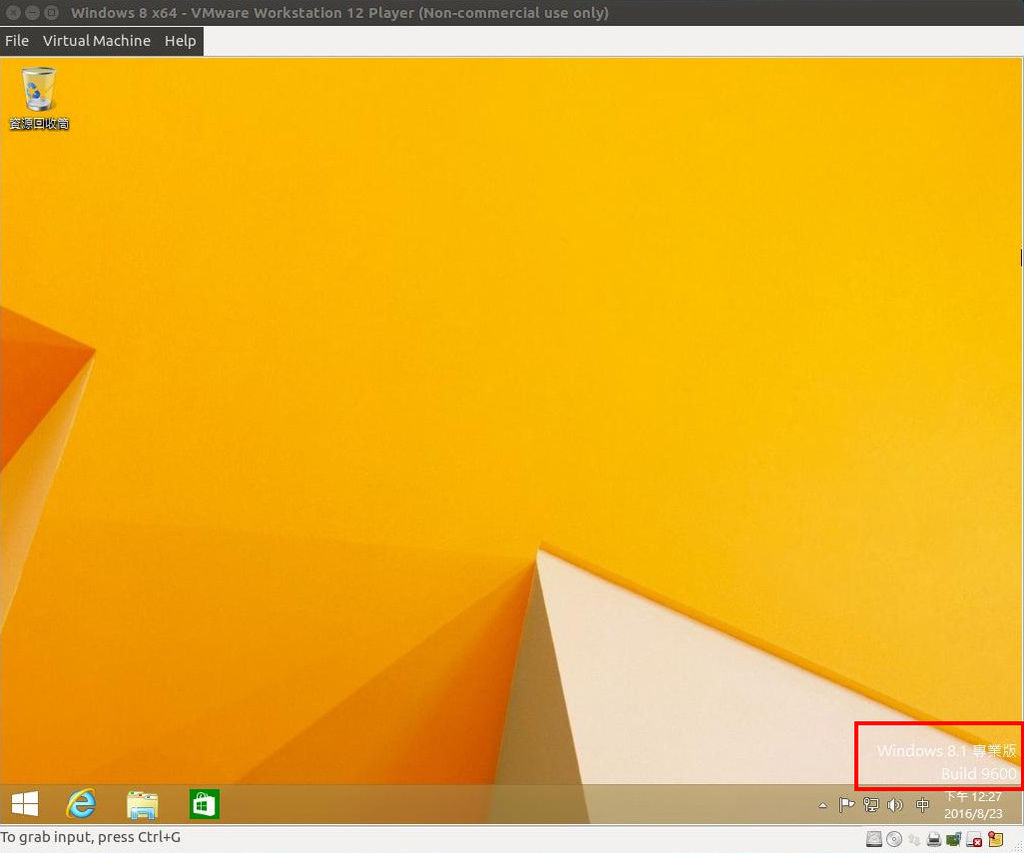Viewport: 1024px width, 853px height.
Task: Launch Internet Explorer from the taskbar
Action: [x=82, y=803]
